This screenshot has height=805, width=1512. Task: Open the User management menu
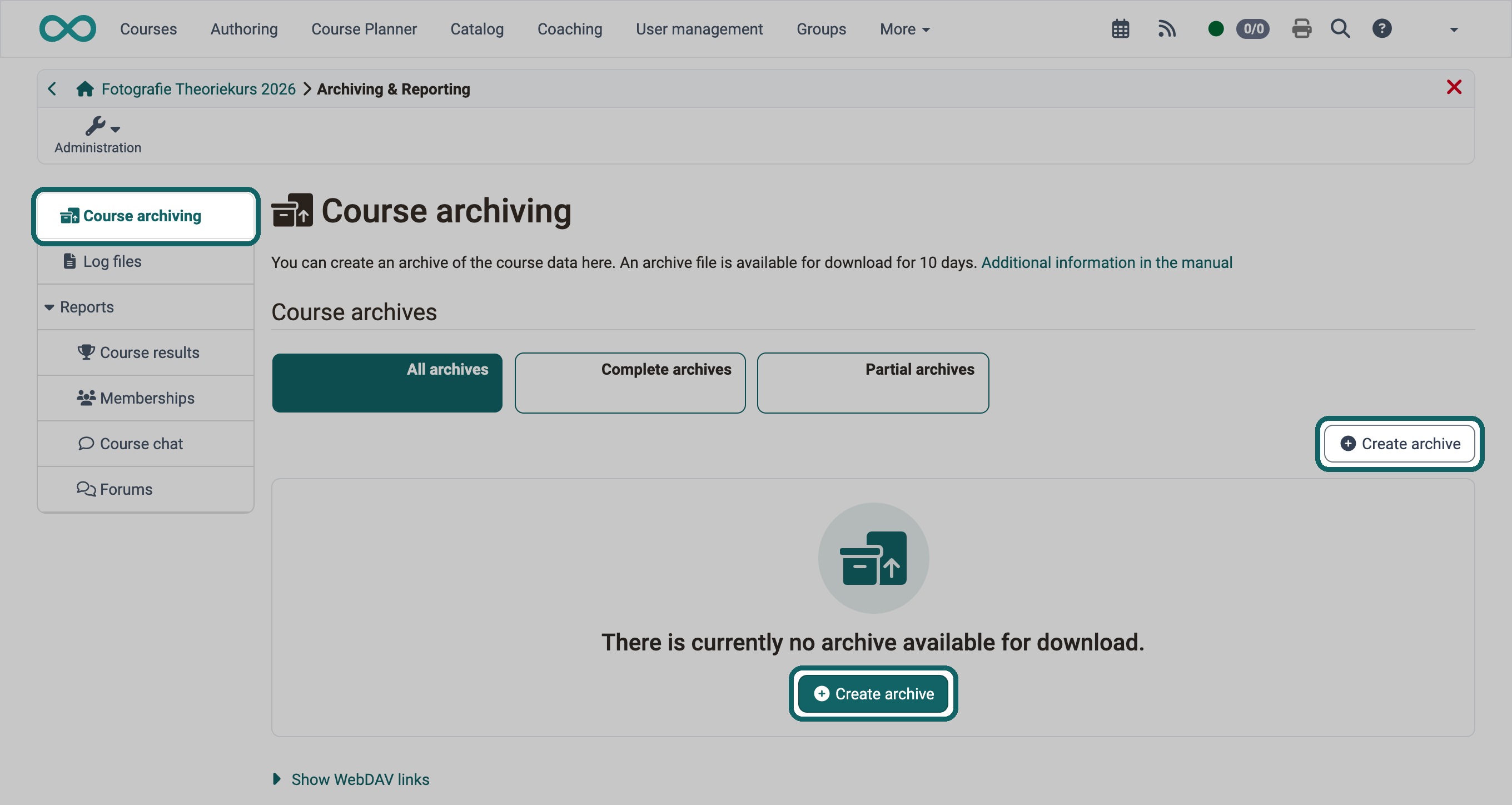tap(699, 29)
